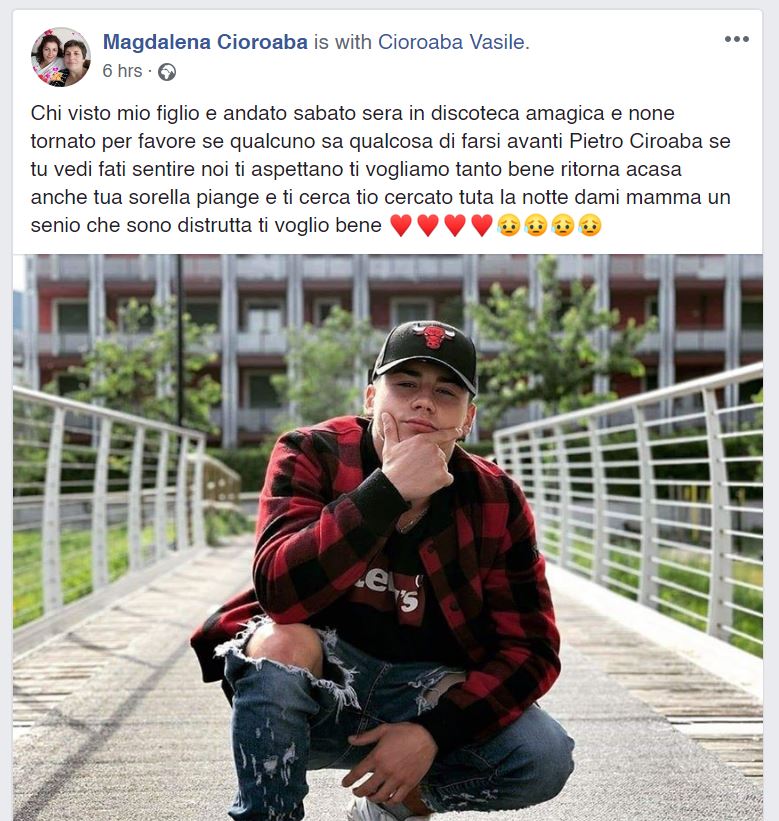Click the first crying face emoji
This screenshot has height=821, width=779.
click(x=509, y=226)
